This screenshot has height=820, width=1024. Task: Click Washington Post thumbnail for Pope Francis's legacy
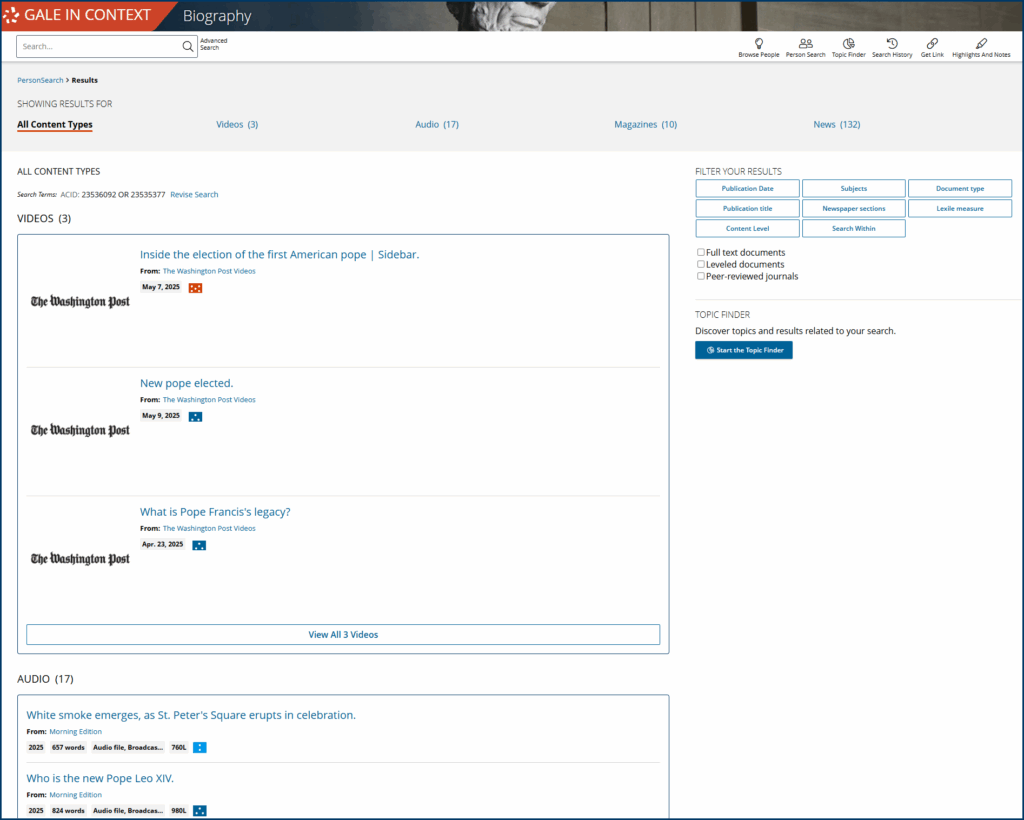tap(80, 559)
